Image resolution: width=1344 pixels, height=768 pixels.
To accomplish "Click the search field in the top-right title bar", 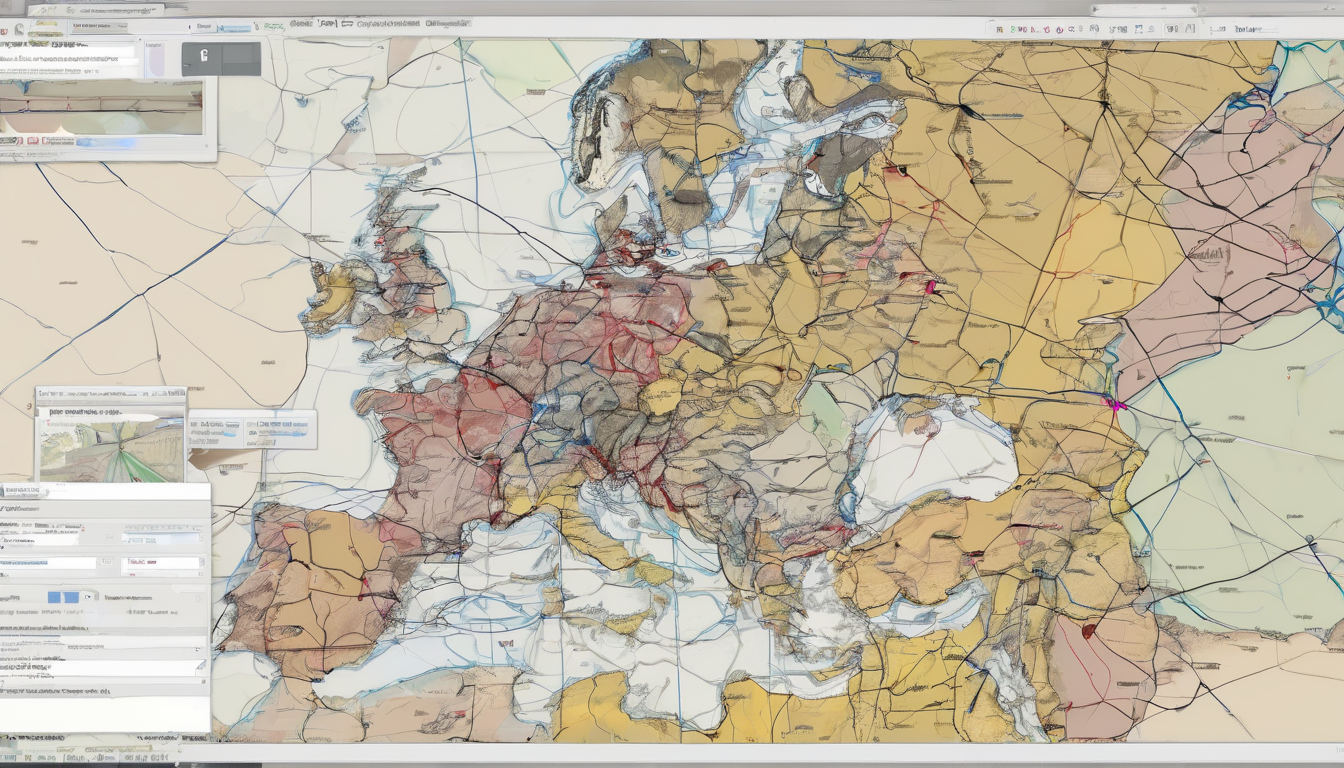I will (x=1143, y=10).
